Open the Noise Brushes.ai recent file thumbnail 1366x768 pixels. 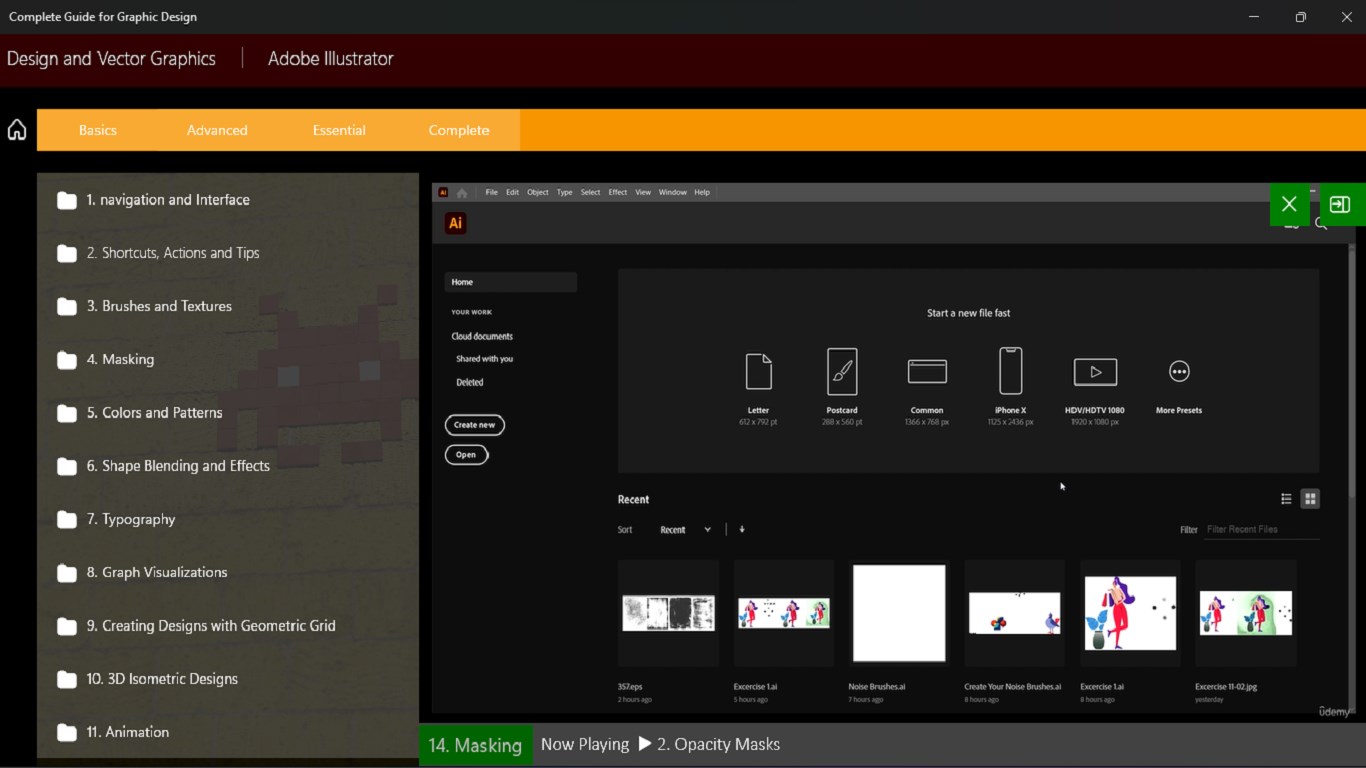[898, 613]
